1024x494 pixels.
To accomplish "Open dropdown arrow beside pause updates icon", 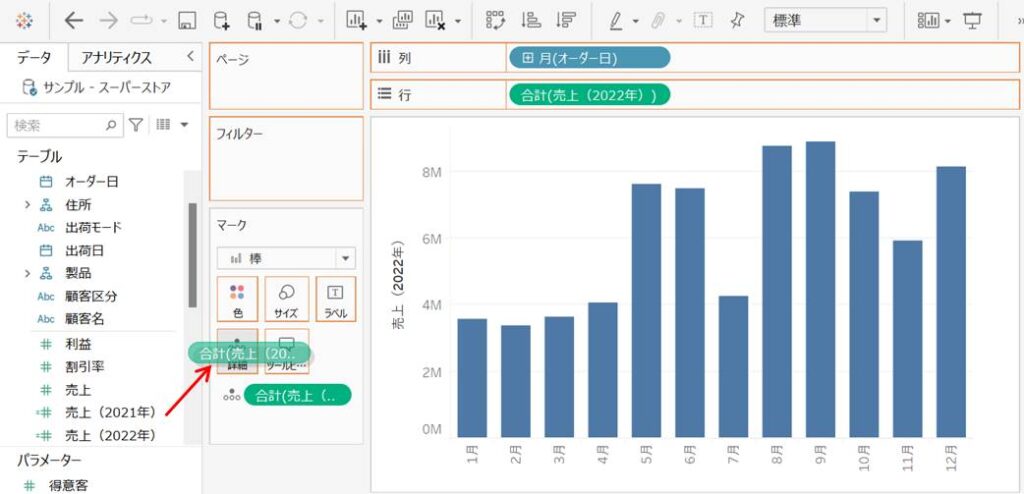I will [x=277, y=22].
